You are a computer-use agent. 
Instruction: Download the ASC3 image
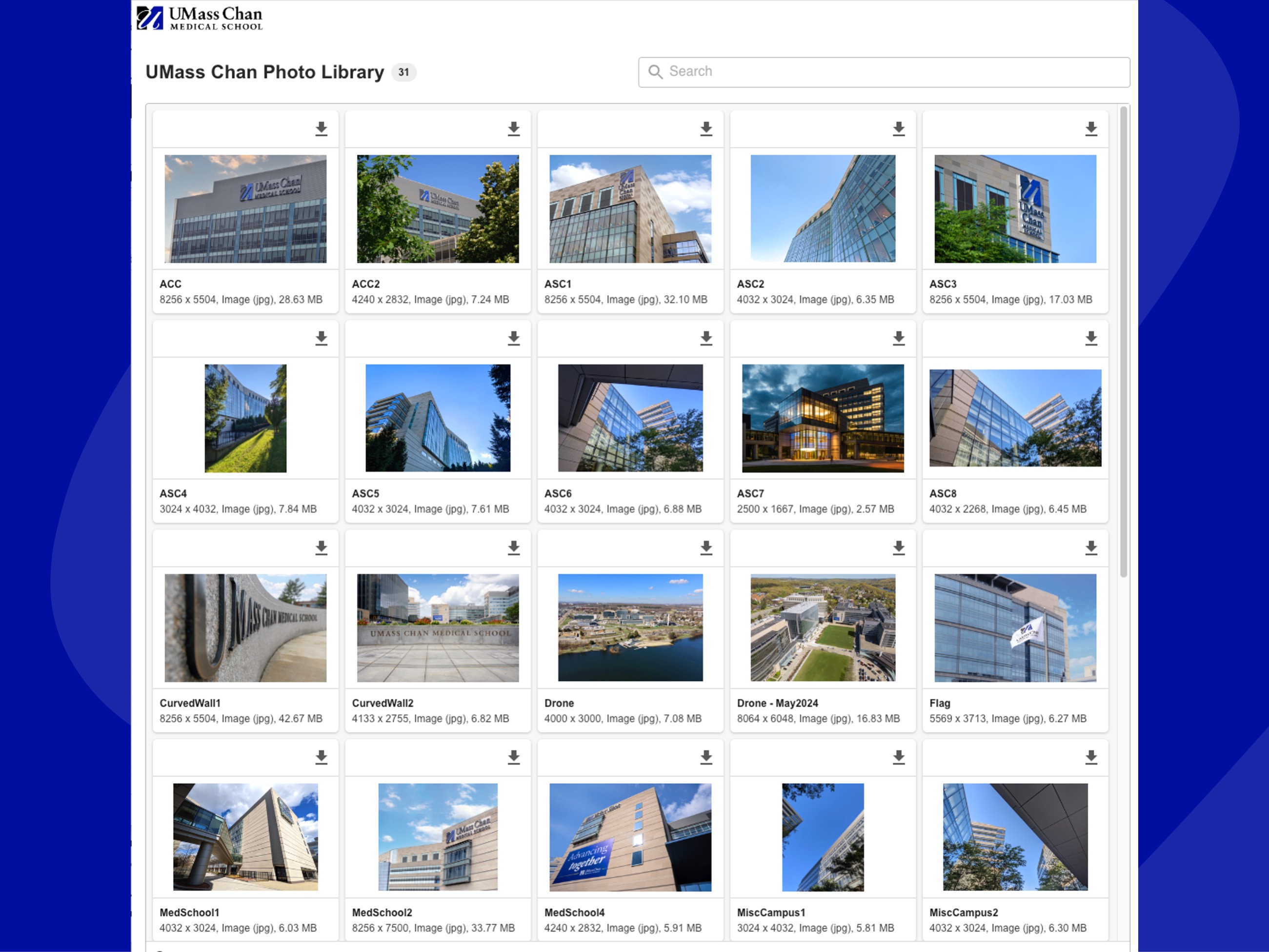coord(1092,130)
